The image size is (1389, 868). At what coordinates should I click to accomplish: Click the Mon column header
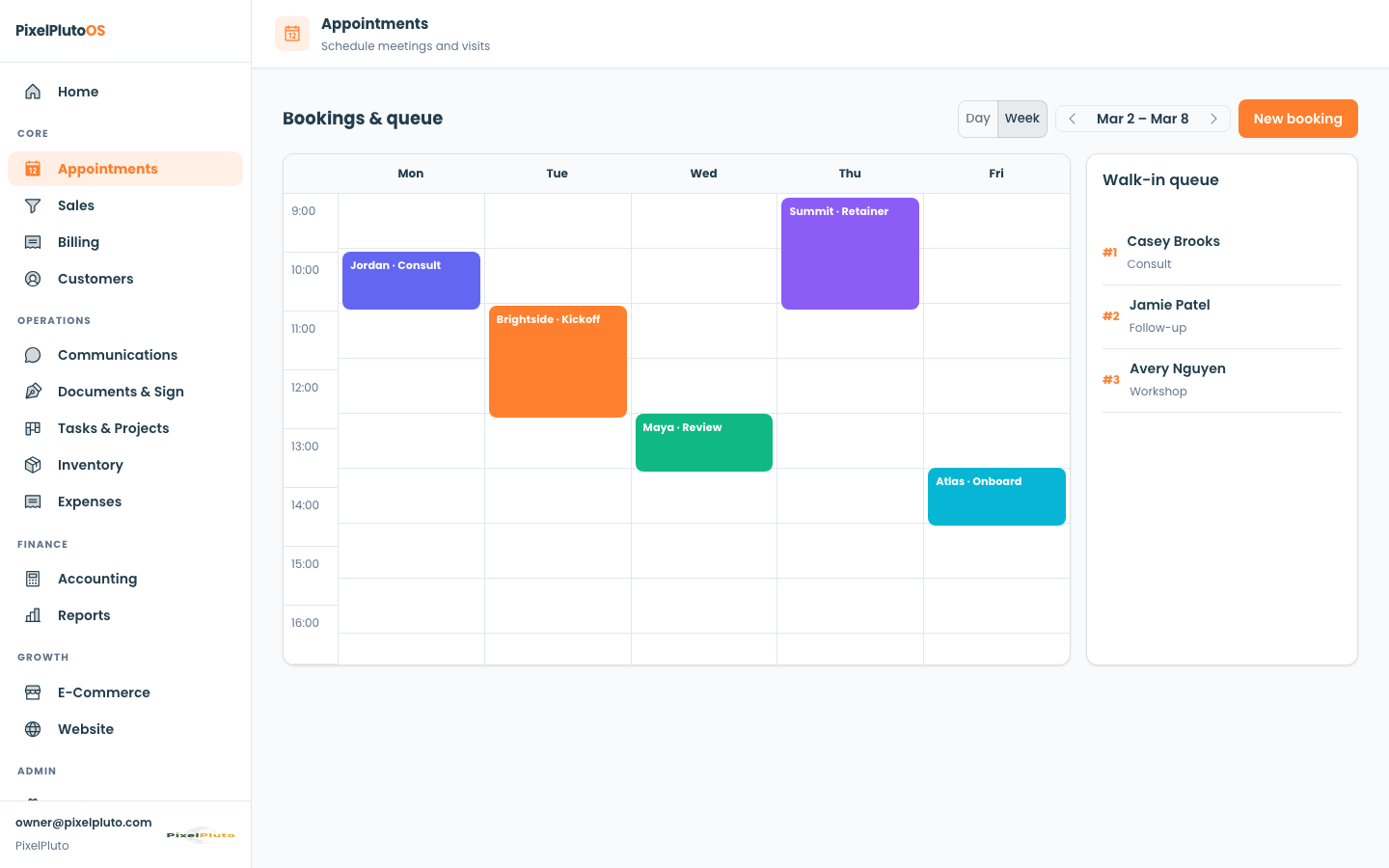tap(411, 174)
